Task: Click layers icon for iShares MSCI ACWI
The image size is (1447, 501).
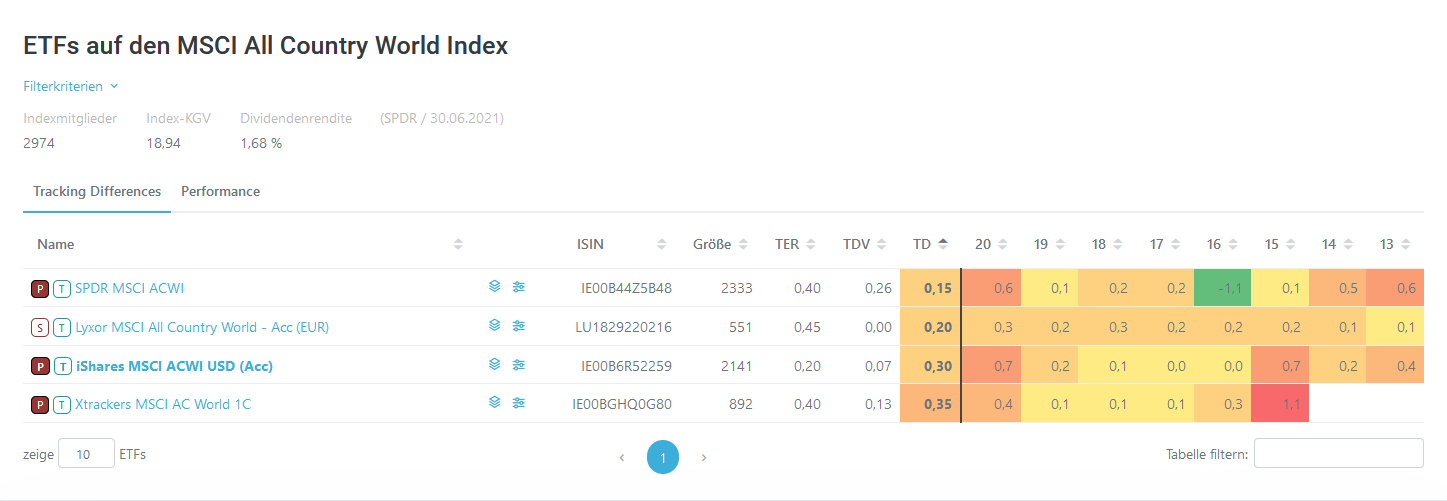Action: coord(494,364)
